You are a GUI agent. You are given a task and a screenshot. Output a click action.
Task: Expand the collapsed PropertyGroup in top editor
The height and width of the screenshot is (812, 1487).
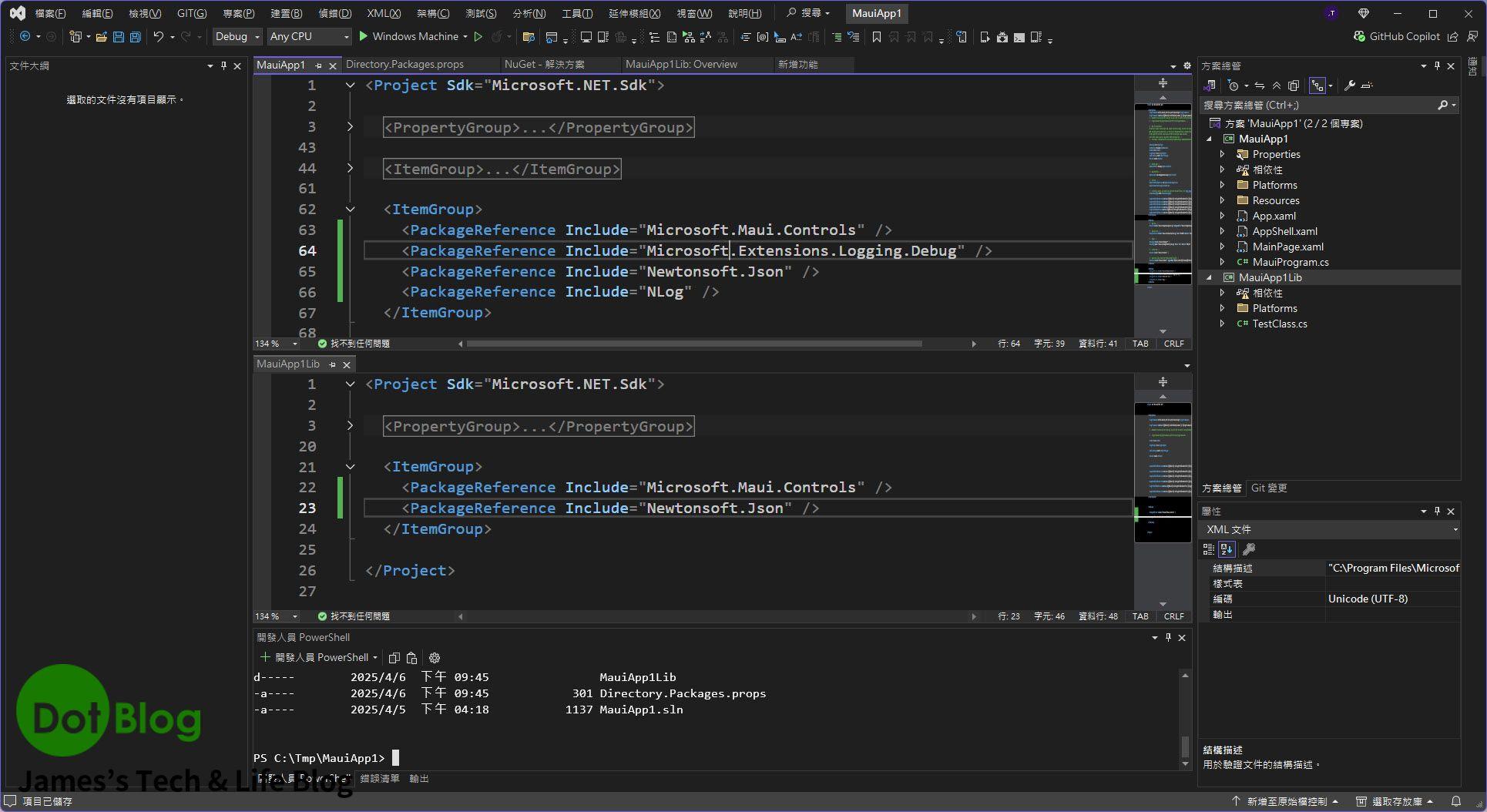click(x=350, y=127)
